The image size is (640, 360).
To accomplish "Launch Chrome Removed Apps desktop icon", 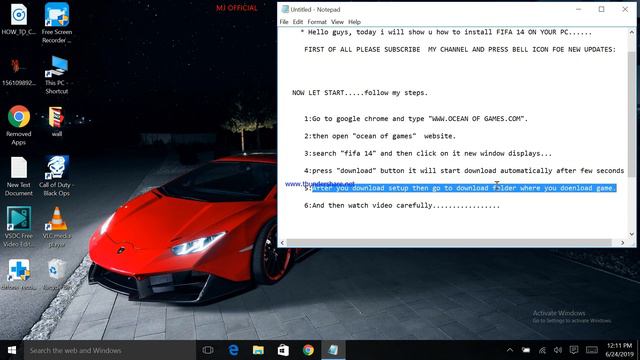I will (x=19, y=125).
